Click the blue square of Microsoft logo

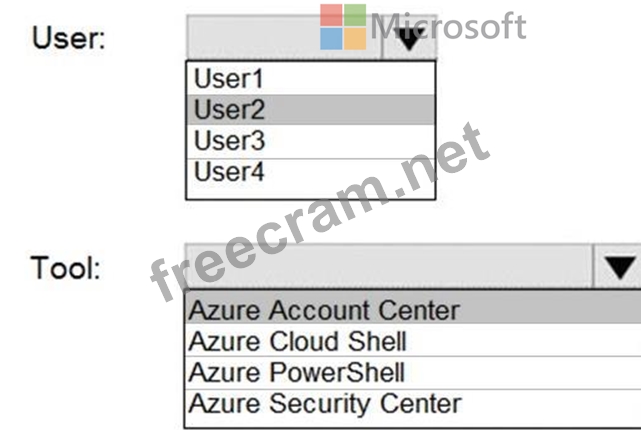(x=331, y=39)
